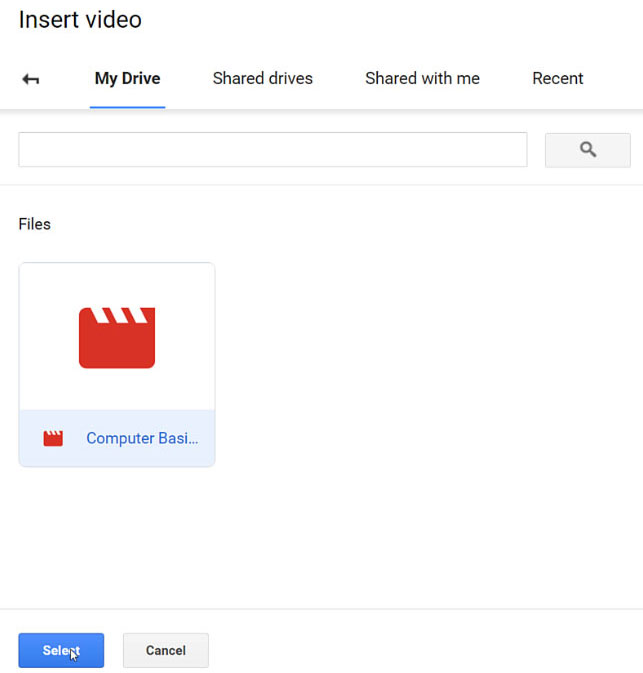
Task: Select the large red clapperboard video thumbnail
Action: [117, 337]
